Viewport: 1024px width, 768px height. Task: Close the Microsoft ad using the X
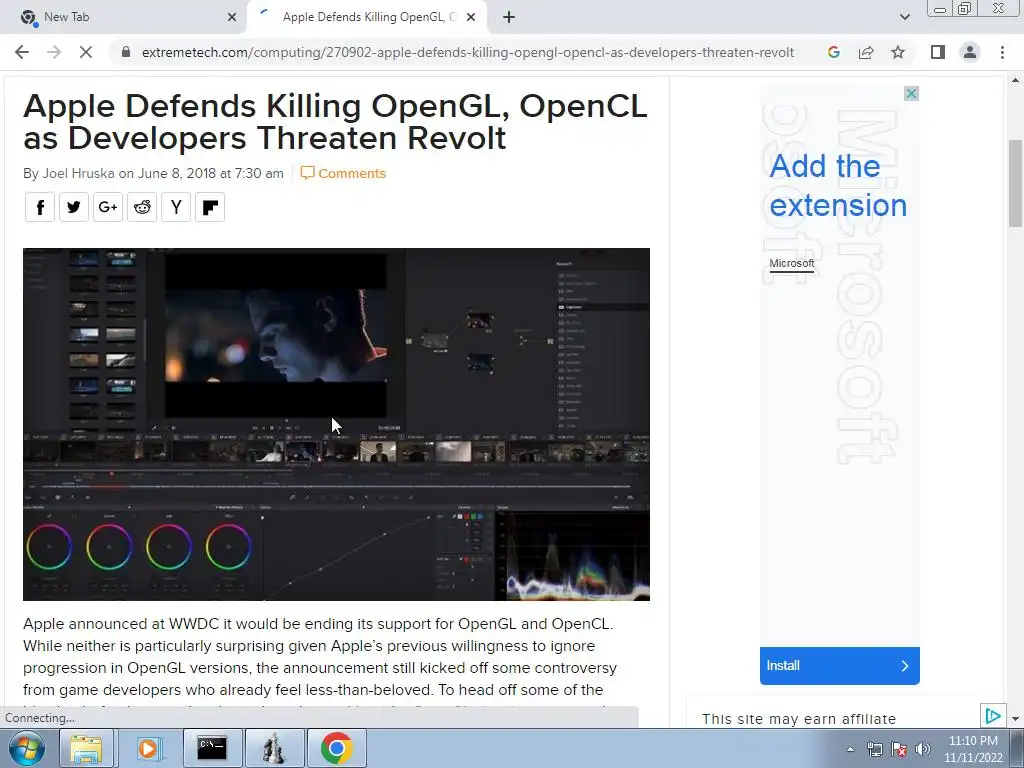coord(912,93)
